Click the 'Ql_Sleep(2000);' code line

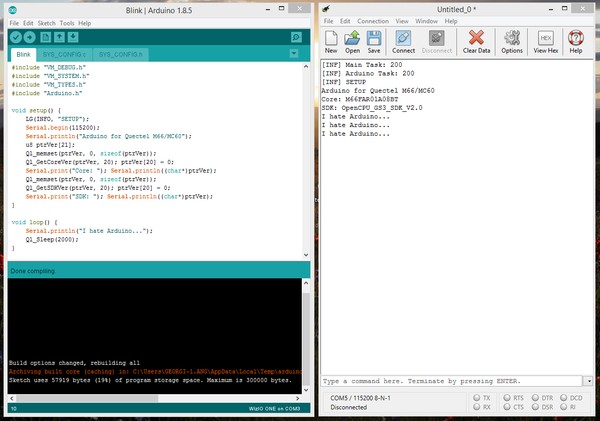(x=52, y=240)
